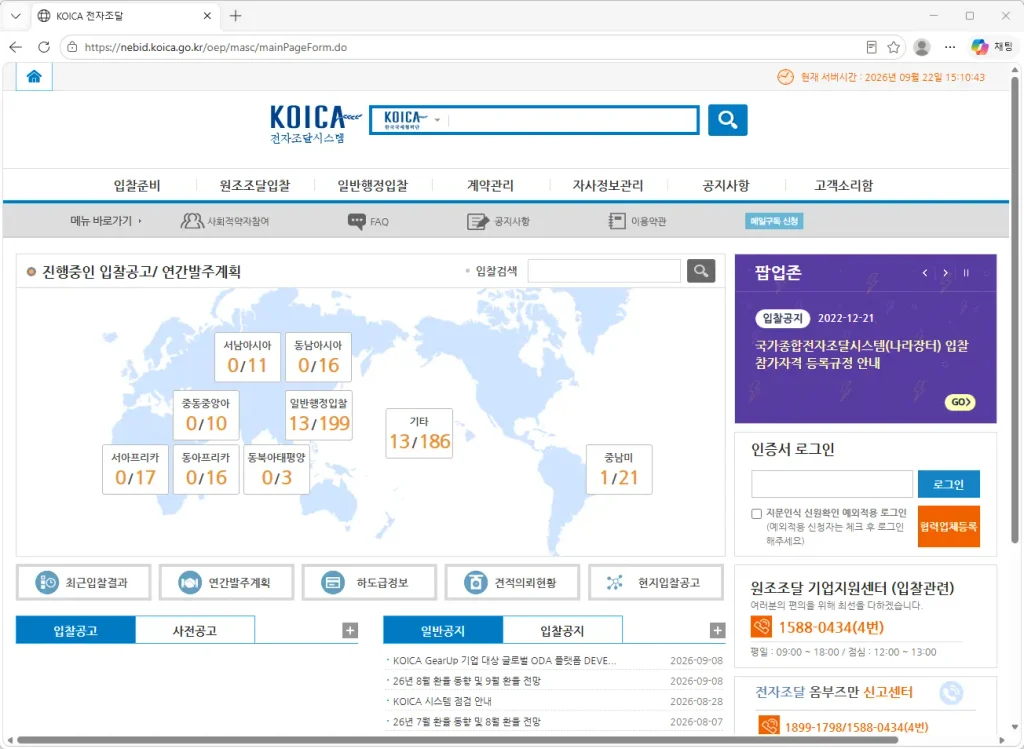The image size is (1024, 749).
Task: Open browser settings and more menu
Action: coord(950,47)
